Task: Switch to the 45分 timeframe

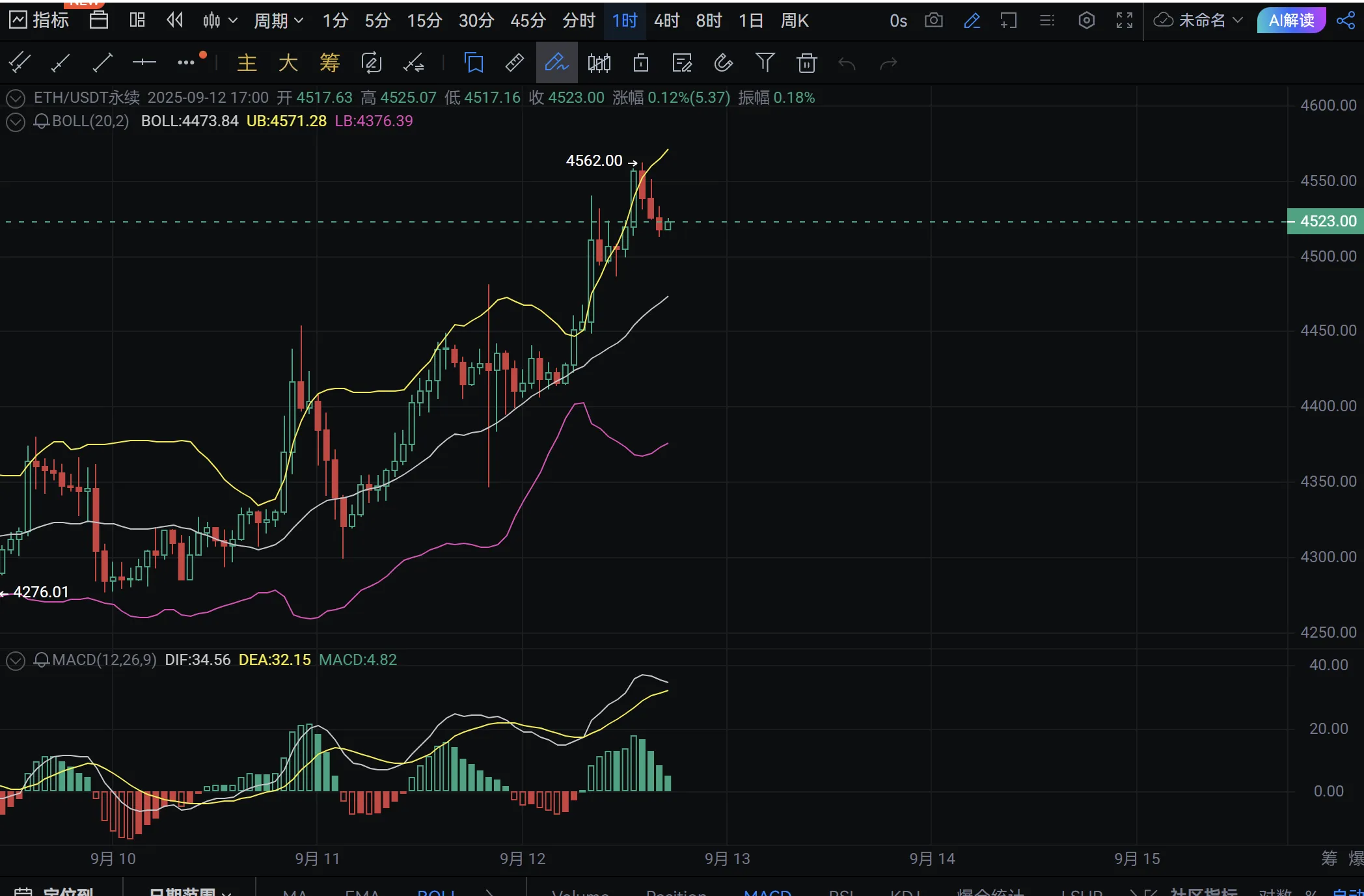Action: coord(528,21)
